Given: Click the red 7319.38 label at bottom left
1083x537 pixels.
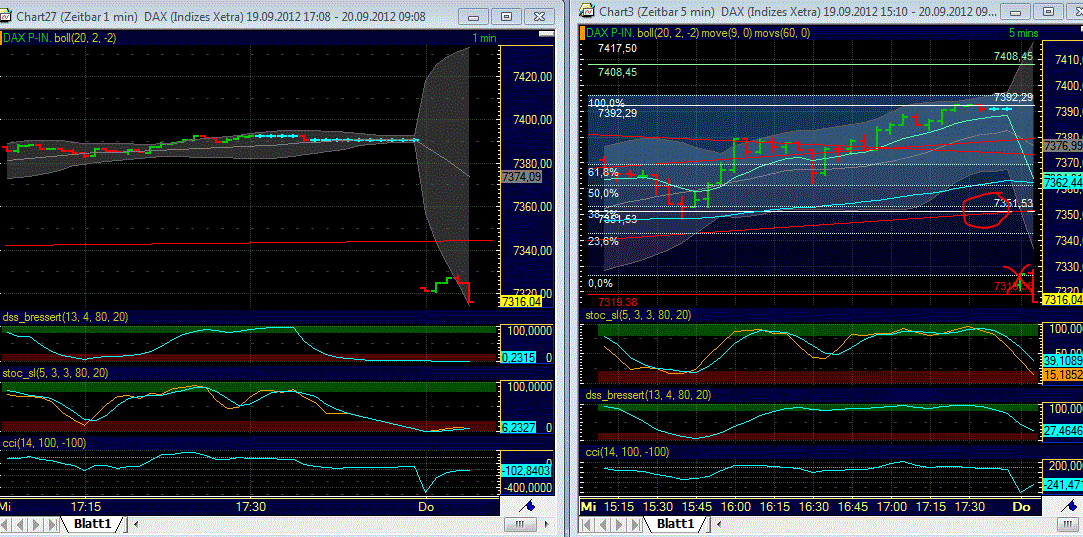Looking at the screenshot, I should point(617,302).
